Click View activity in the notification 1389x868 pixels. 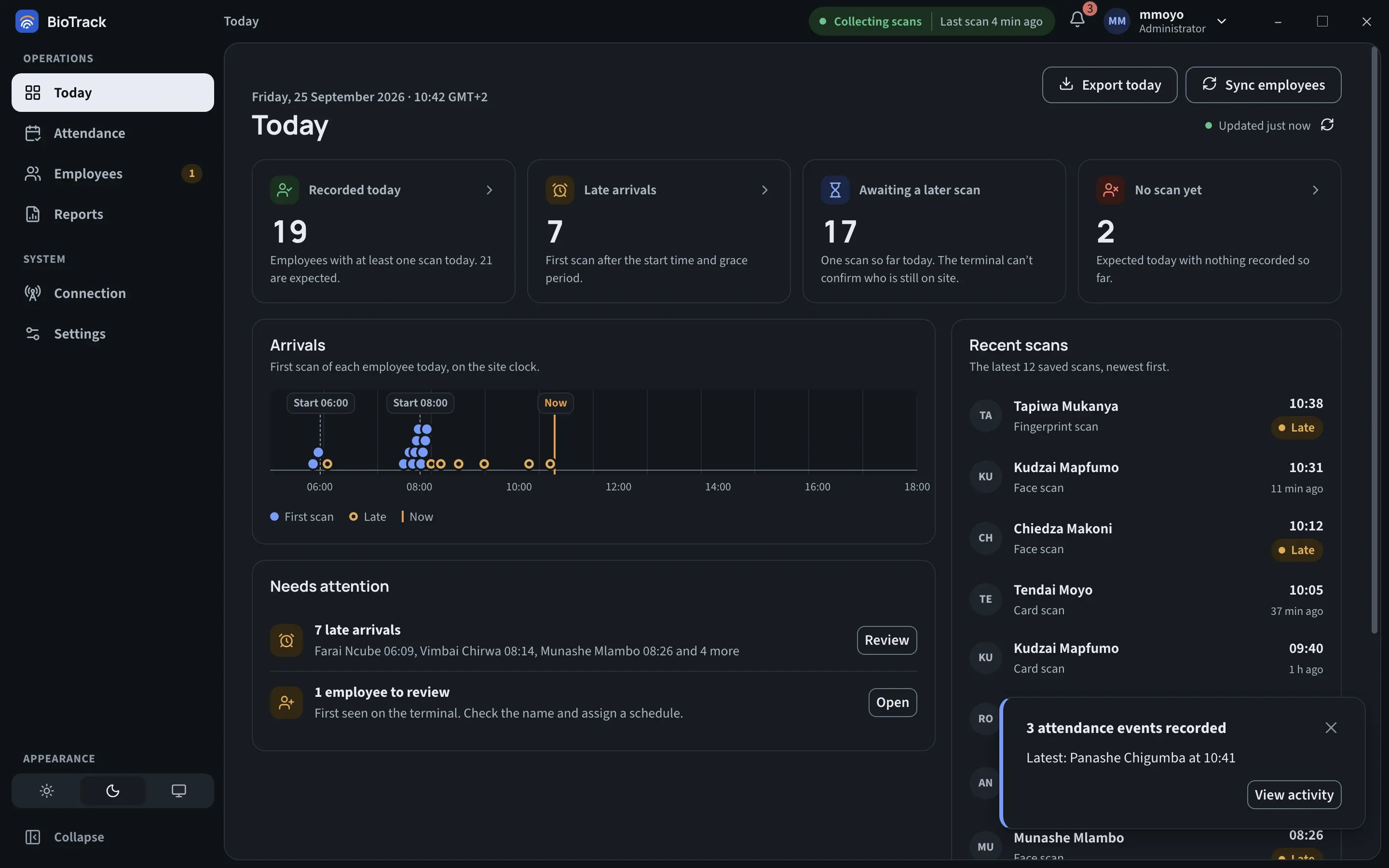[1294, 795]
